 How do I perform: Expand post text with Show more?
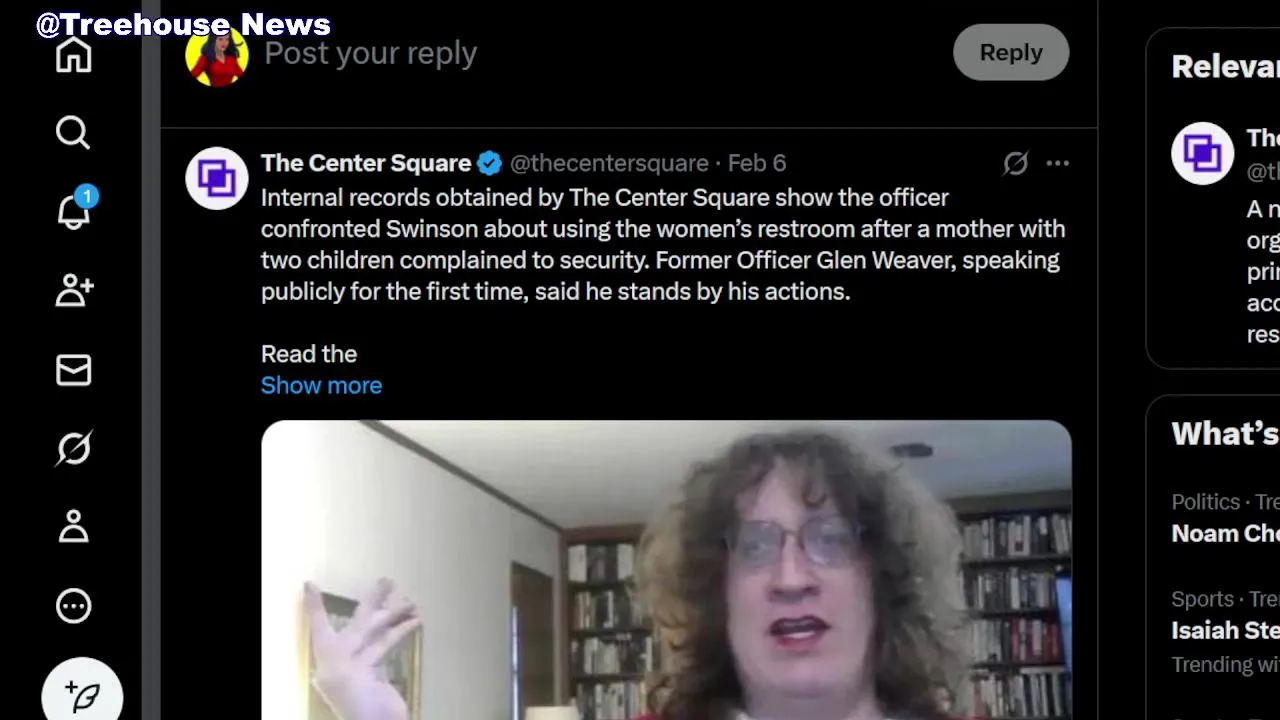coord(321,385)
